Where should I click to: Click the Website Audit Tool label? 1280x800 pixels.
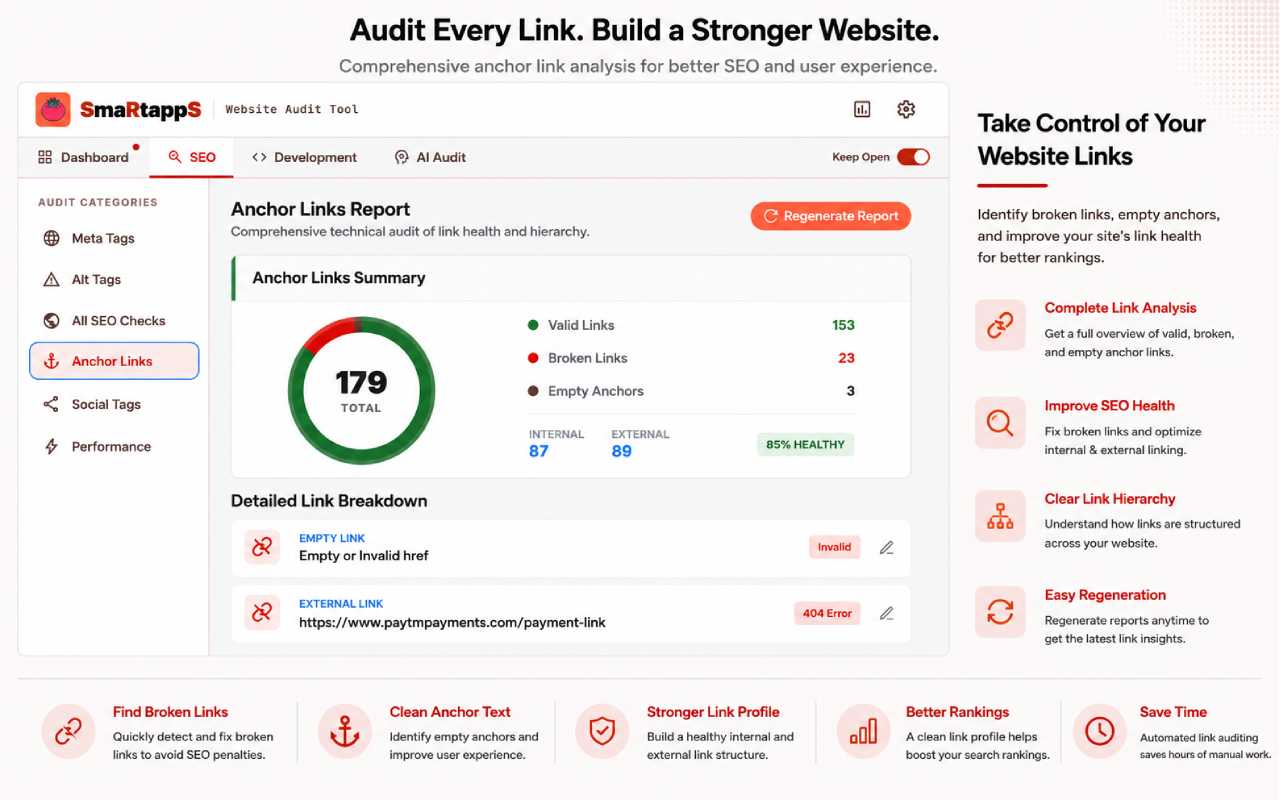click(292, 109)
